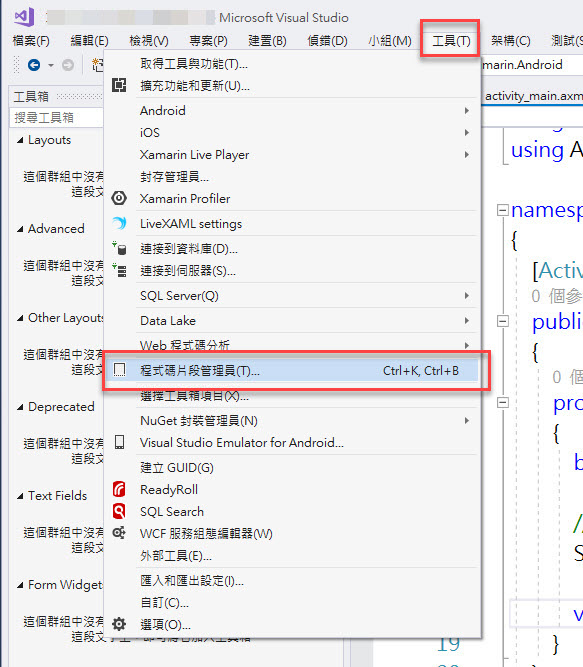Collapse the public class code block

(503, 321)
